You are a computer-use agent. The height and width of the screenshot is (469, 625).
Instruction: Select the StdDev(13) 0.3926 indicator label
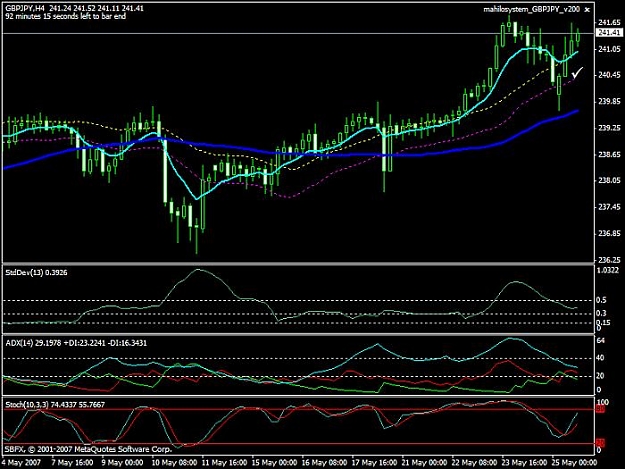pos(36,273)
